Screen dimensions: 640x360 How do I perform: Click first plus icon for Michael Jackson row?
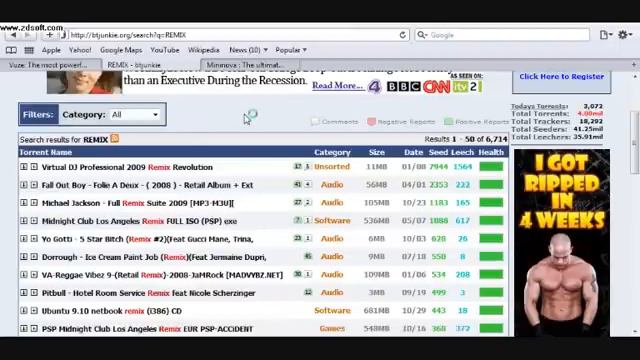[x=24, y=203]
